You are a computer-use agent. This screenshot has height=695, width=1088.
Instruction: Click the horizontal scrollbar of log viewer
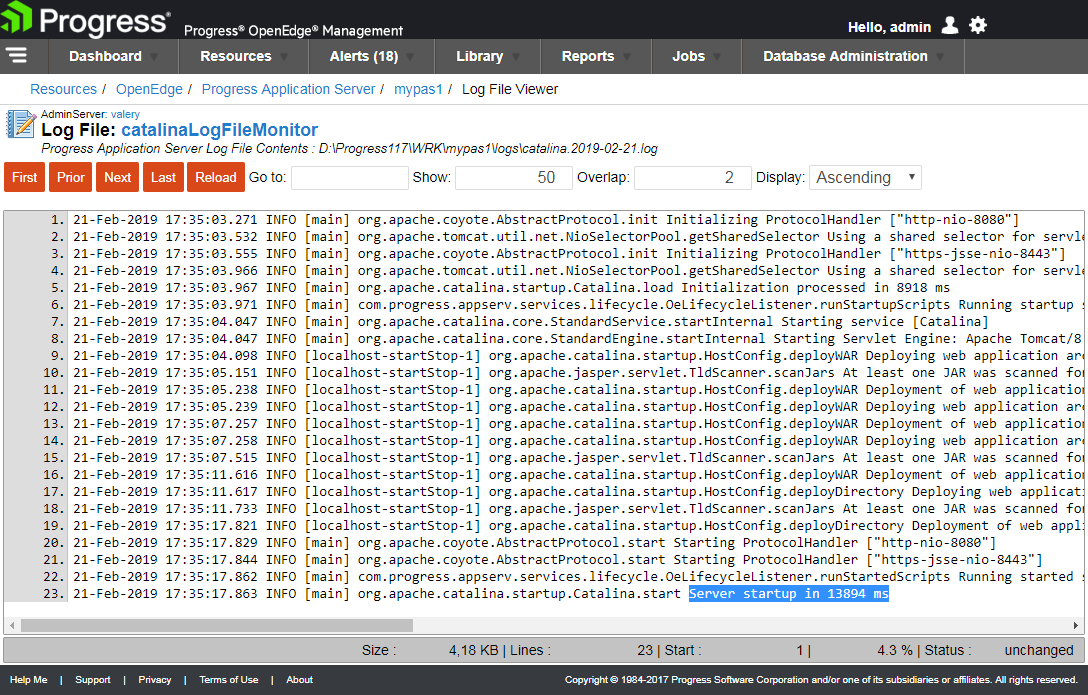click(x=216, y=625)
